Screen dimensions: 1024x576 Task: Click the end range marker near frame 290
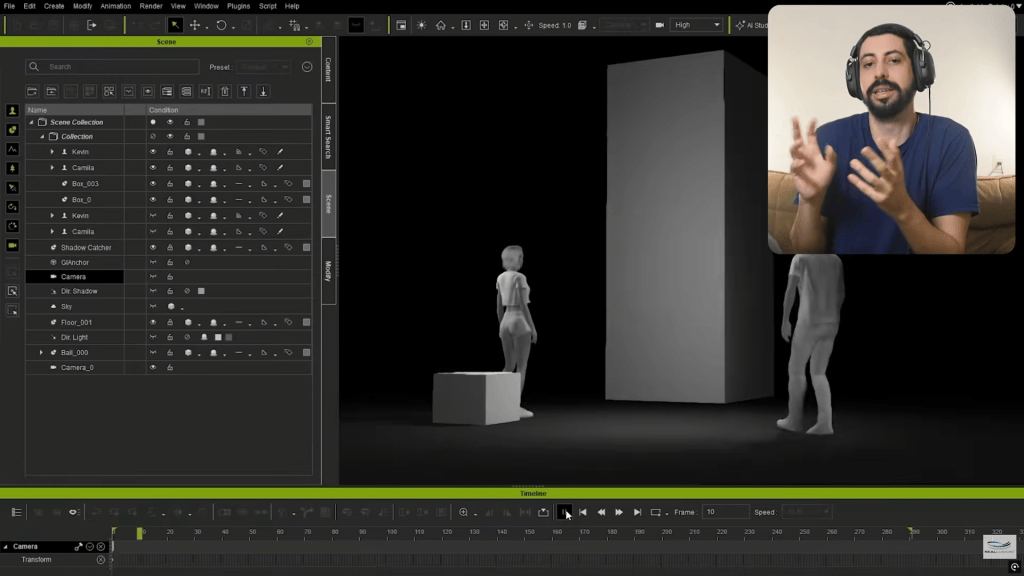910,532
